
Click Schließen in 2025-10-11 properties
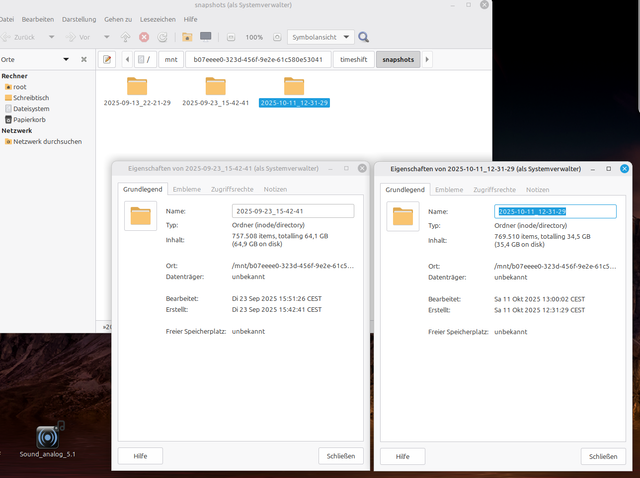[603, 456]
